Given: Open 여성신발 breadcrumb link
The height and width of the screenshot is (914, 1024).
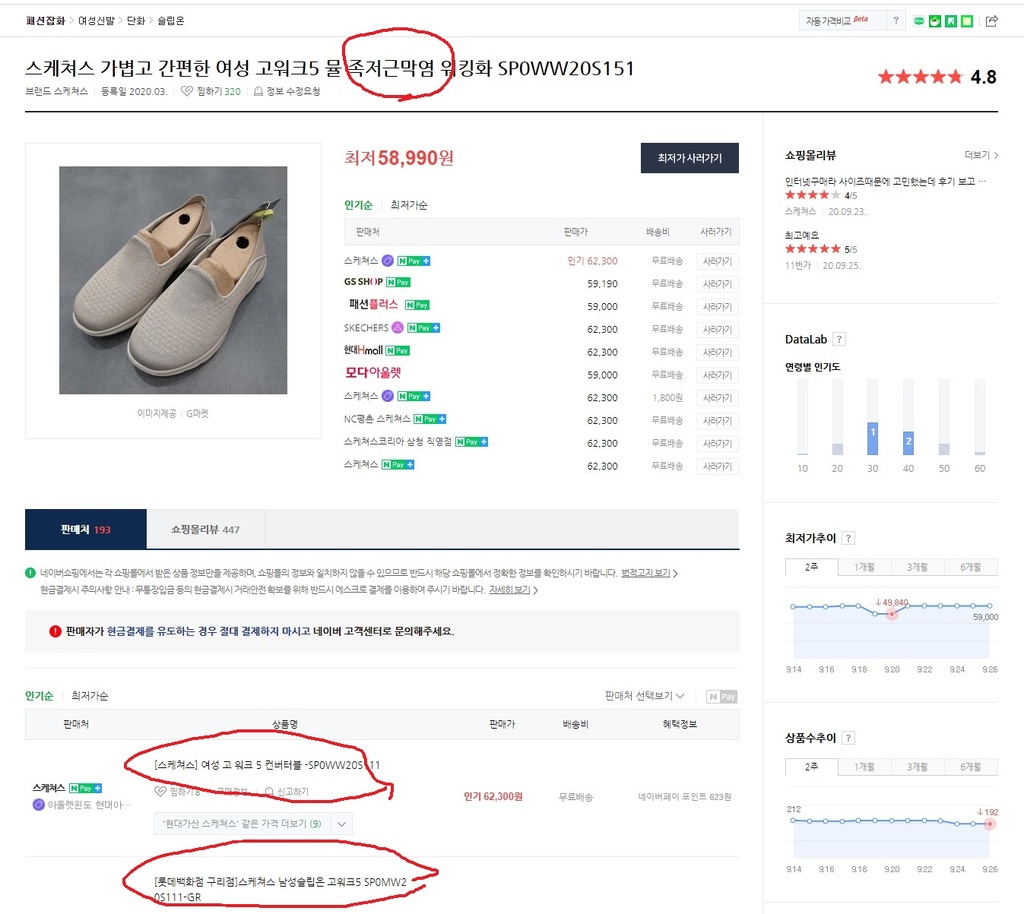Looking at the screenshot, I should pyautogui.click(x=96, y=21).
